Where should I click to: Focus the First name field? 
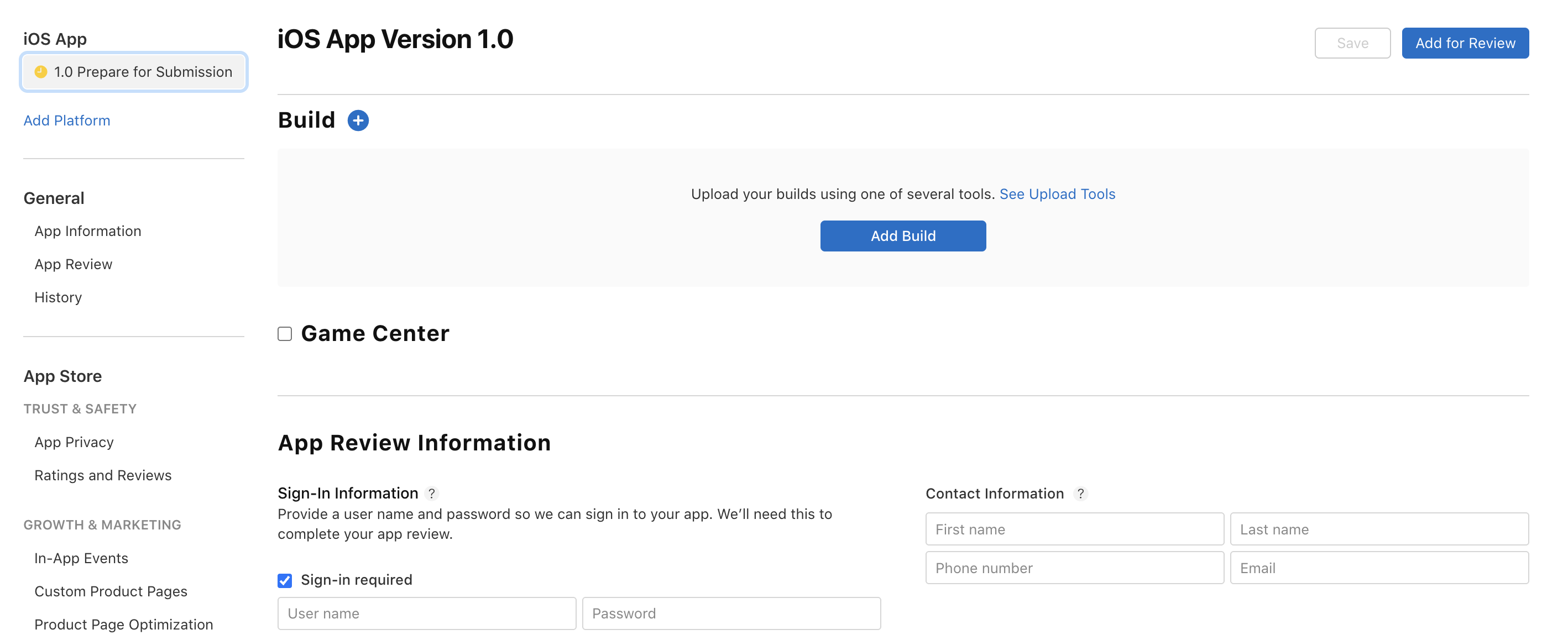tap(1074, 529)
